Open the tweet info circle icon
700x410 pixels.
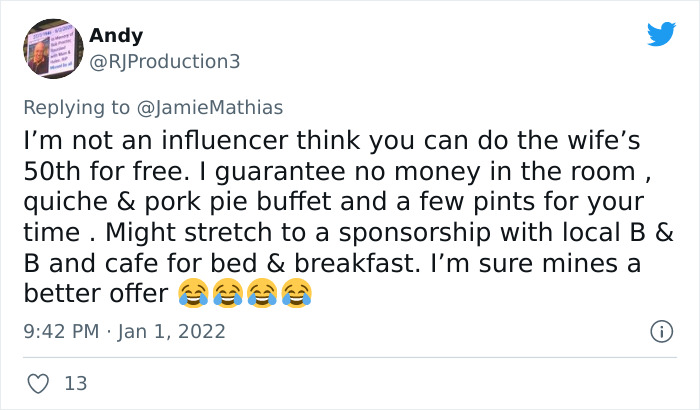(x=661, y=331)
